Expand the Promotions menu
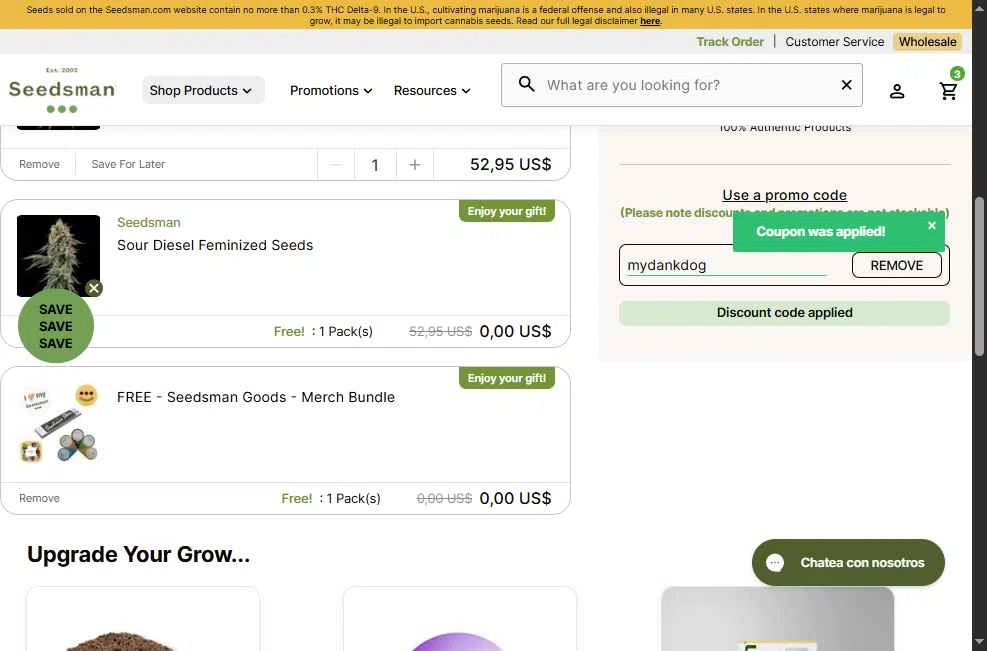This screenshot has width=987, height=651. coord(331,91)
